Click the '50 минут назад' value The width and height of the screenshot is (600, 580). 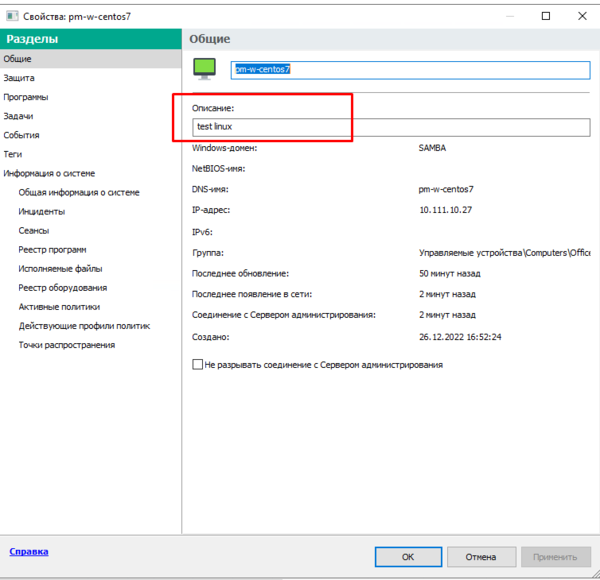click(x=450, y=274)
